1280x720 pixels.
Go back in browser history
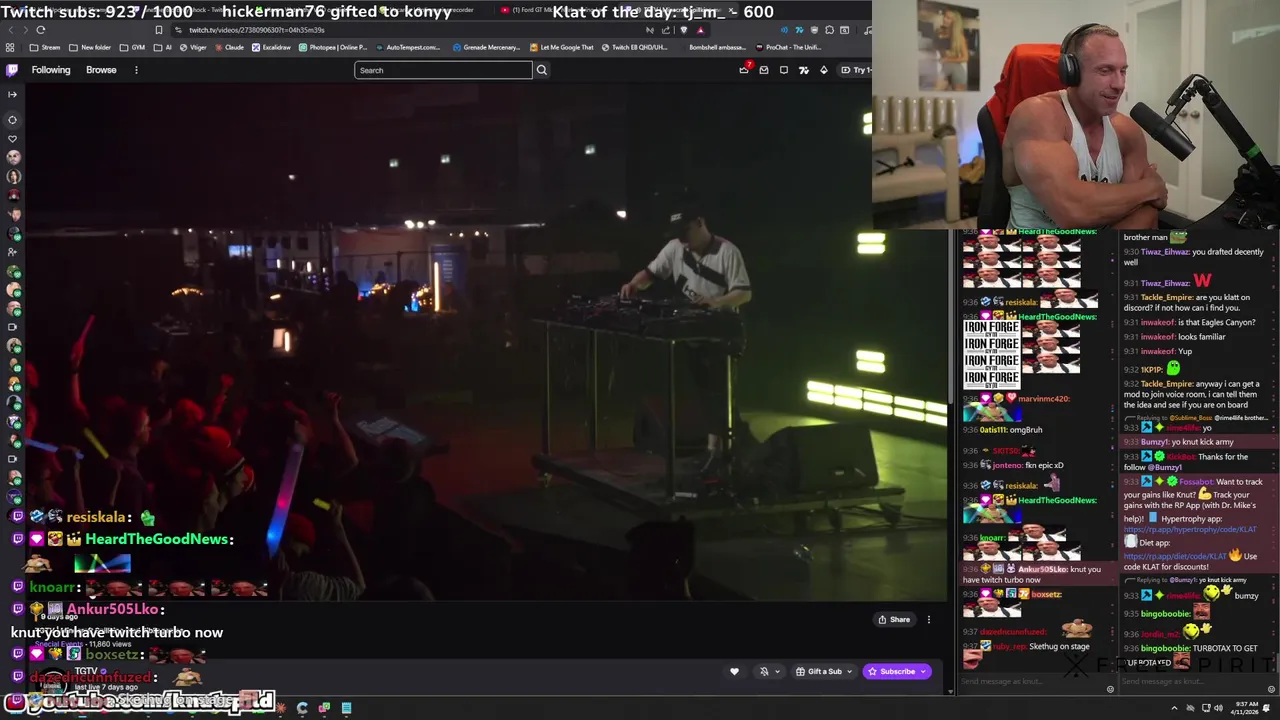tap(9, 30)
